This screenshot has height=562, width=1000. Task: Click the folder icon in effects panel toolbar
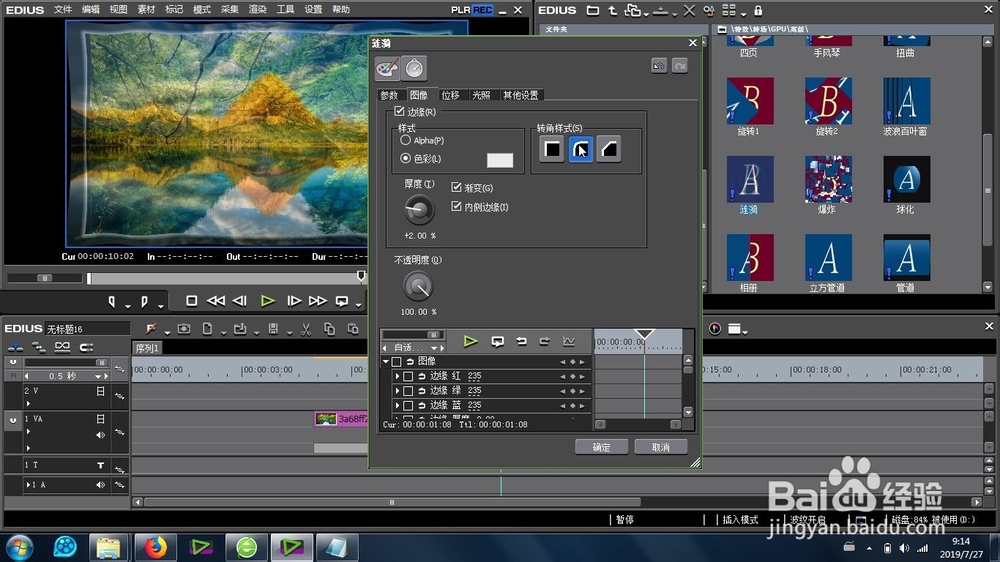pyautogui.click(x=592, y=10)
